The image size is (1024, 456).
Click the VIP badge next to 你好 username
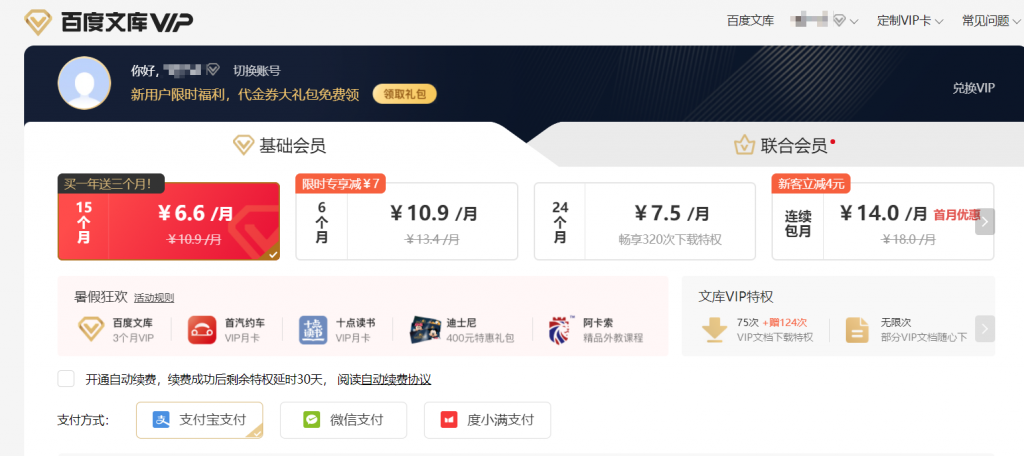[213, 69]
